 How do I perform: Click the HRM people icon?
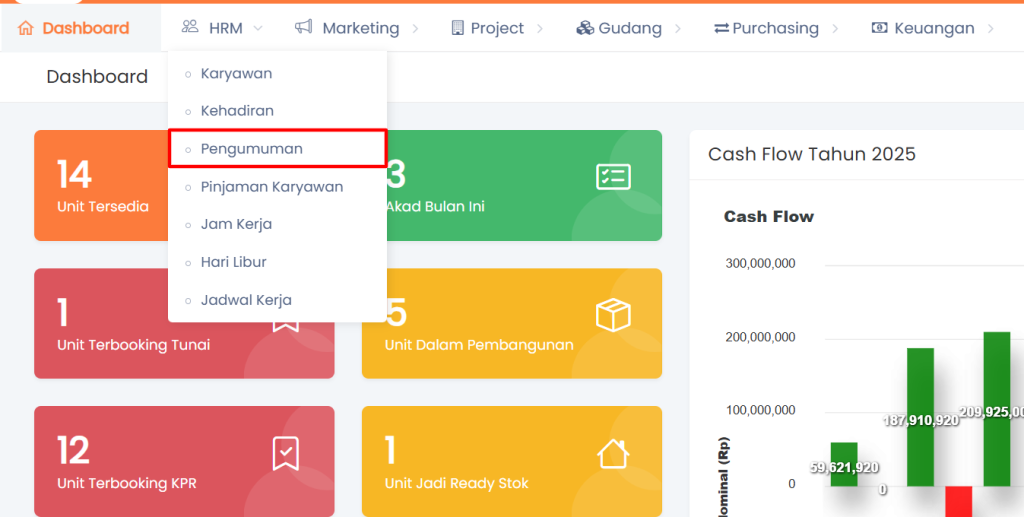click(190, 27)
